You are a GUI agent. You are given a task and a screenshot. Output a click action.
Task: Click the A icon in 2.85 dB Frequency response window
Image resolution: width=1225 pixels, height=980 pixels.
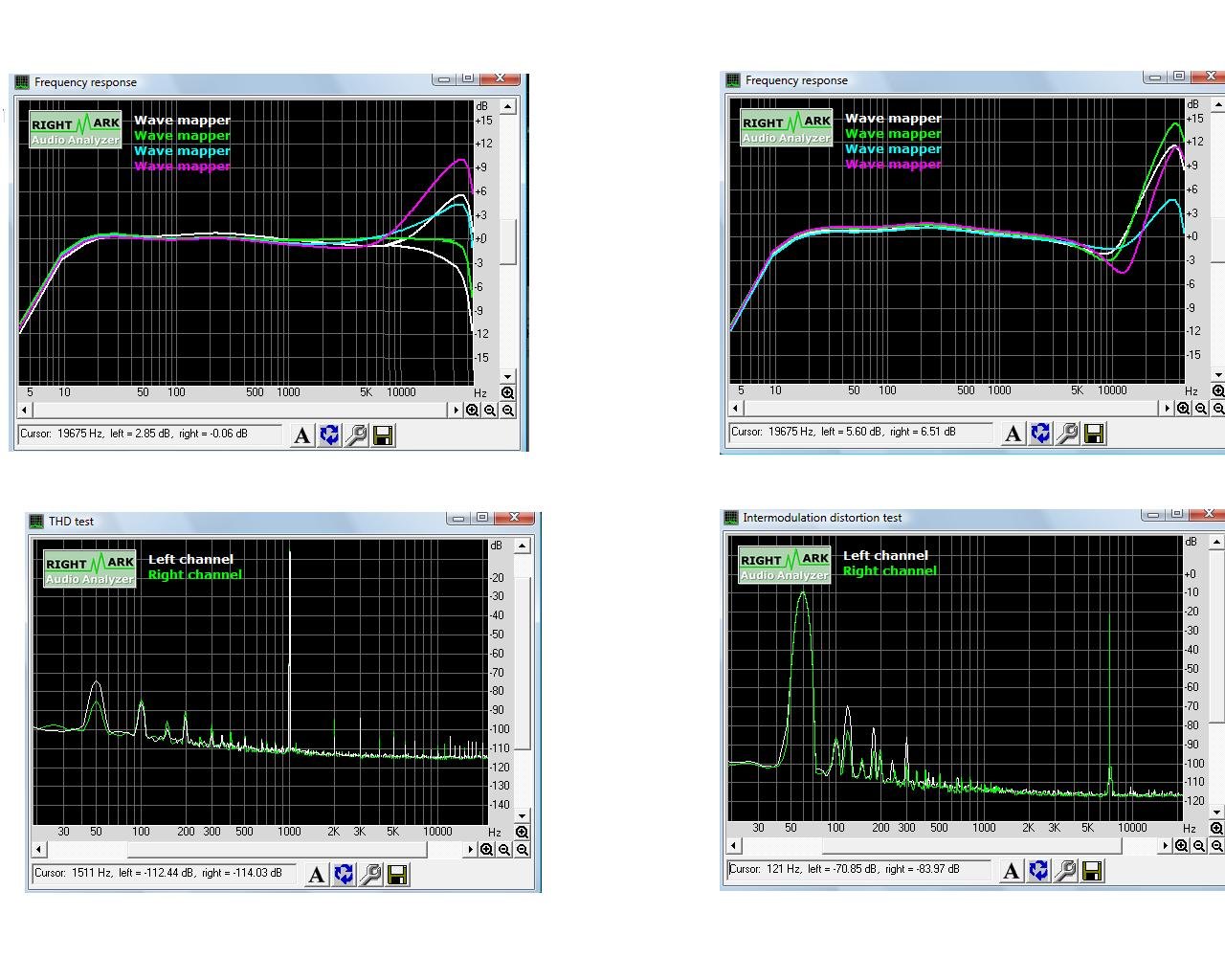[x=302, y=435]
